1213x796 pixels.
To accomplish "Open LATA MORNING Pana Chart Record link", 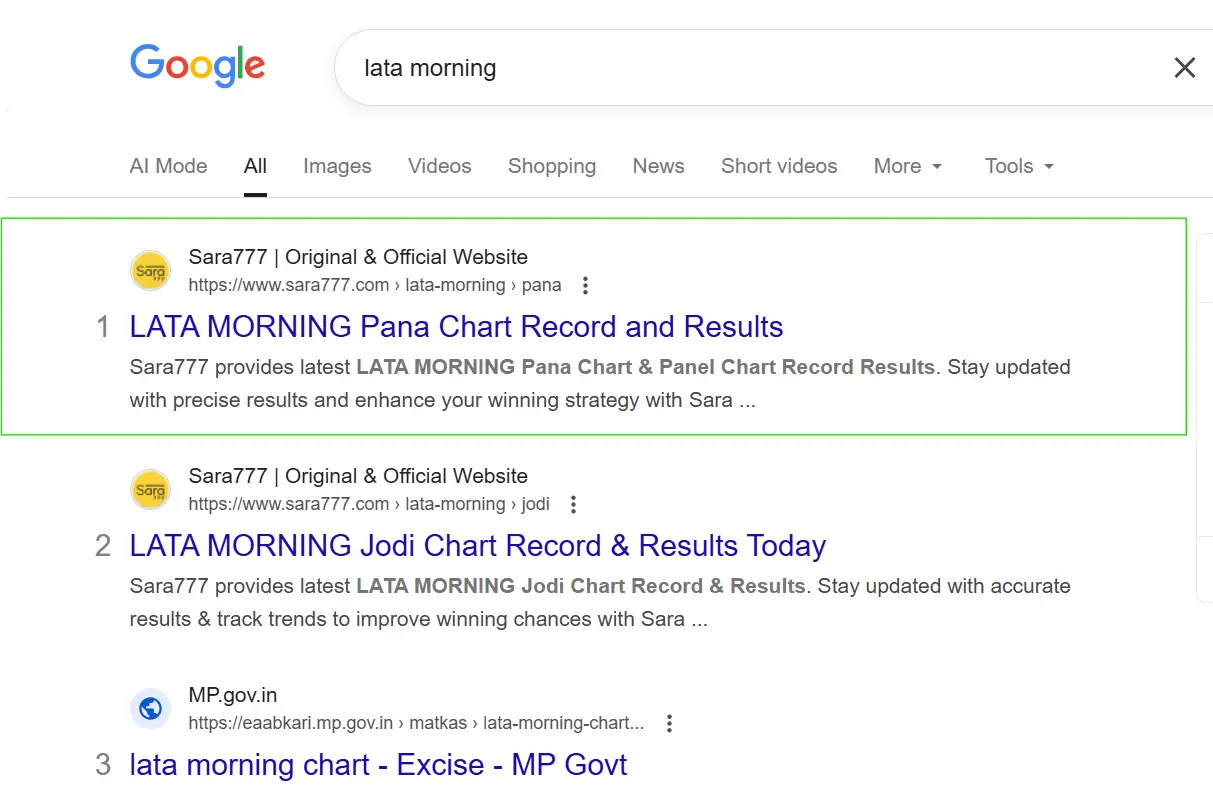I will (x=456, y=327).
